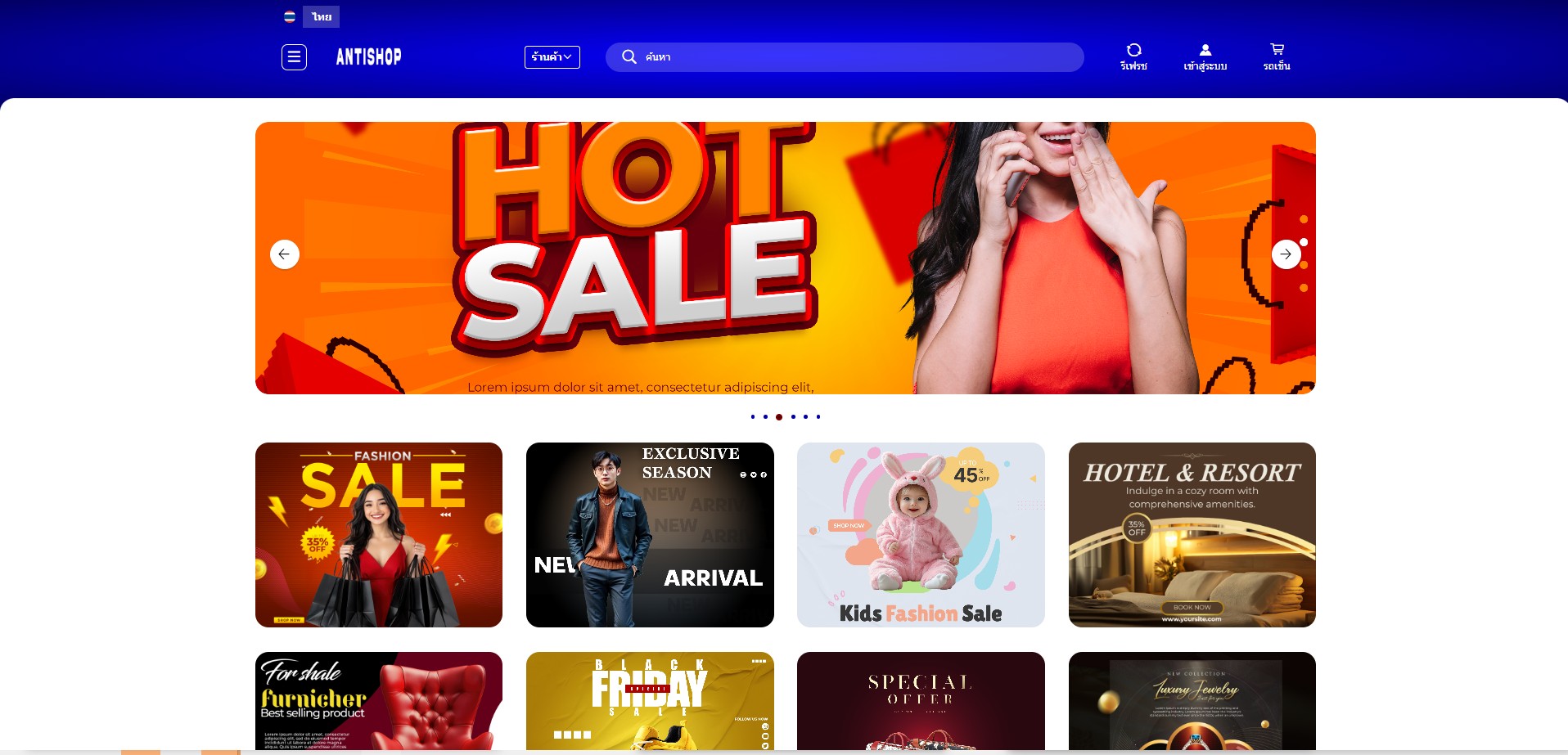Select the first carousel dot
The image size is (1568, 755).
753,417
